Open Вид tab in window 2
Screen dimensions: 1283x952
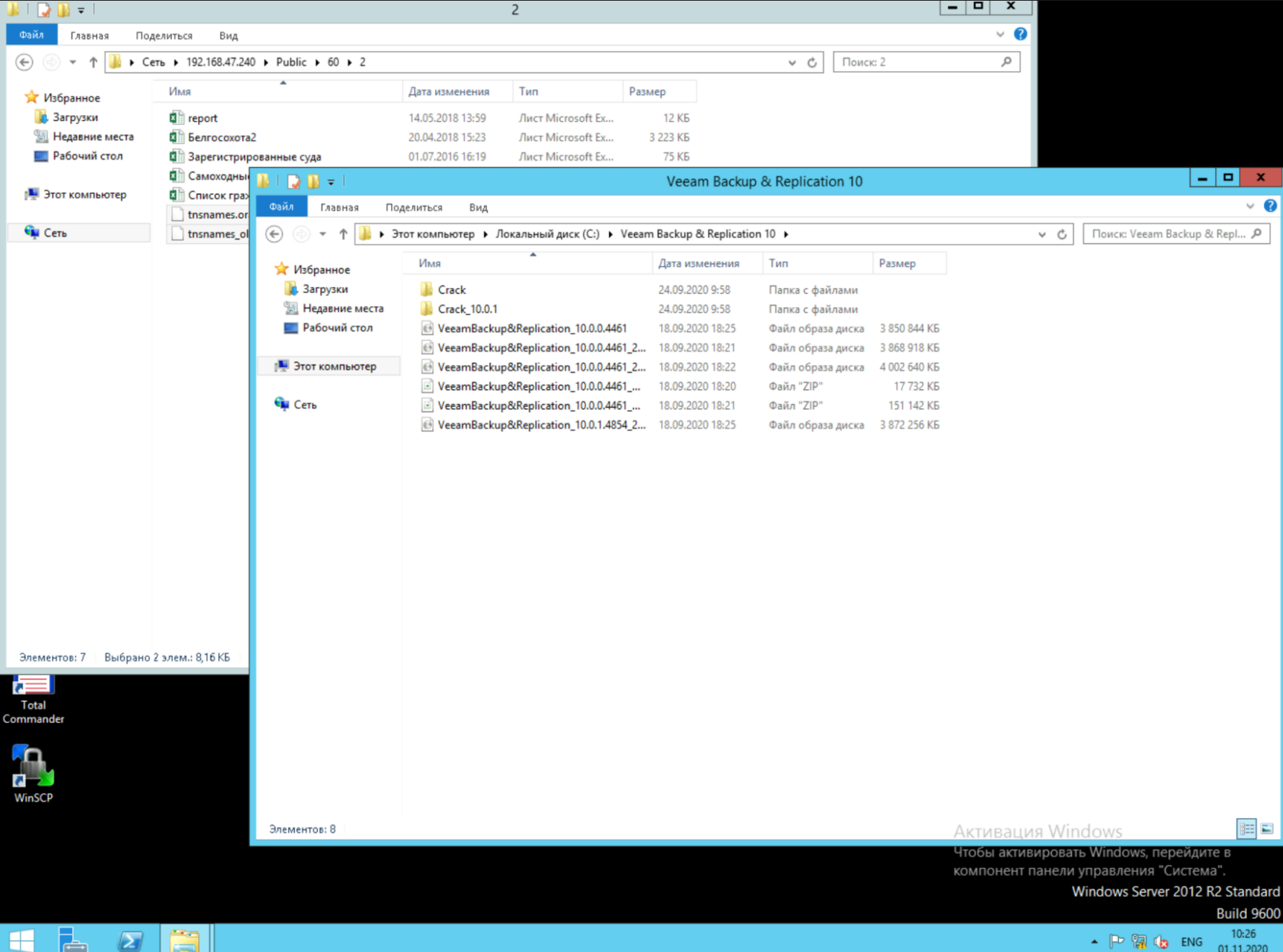pos(228,35)
